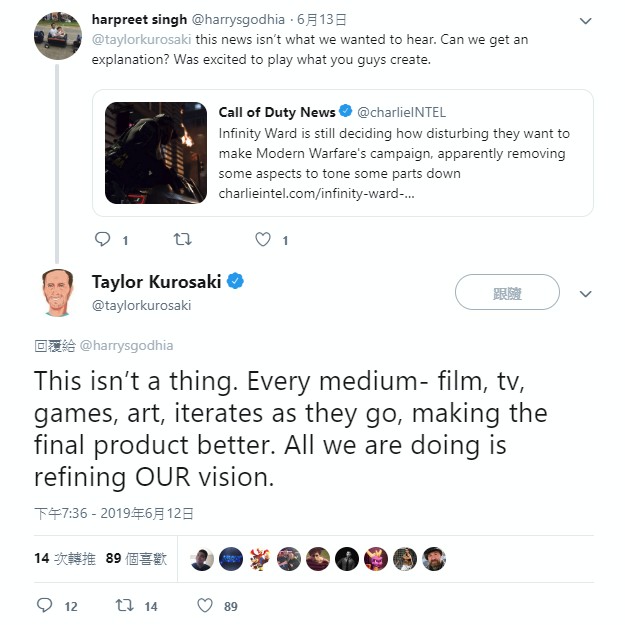
Task: Open tweet timestamp 下午7:36 - 2019年6月12日
Action: pyautogui.click(x=114, y=513)
